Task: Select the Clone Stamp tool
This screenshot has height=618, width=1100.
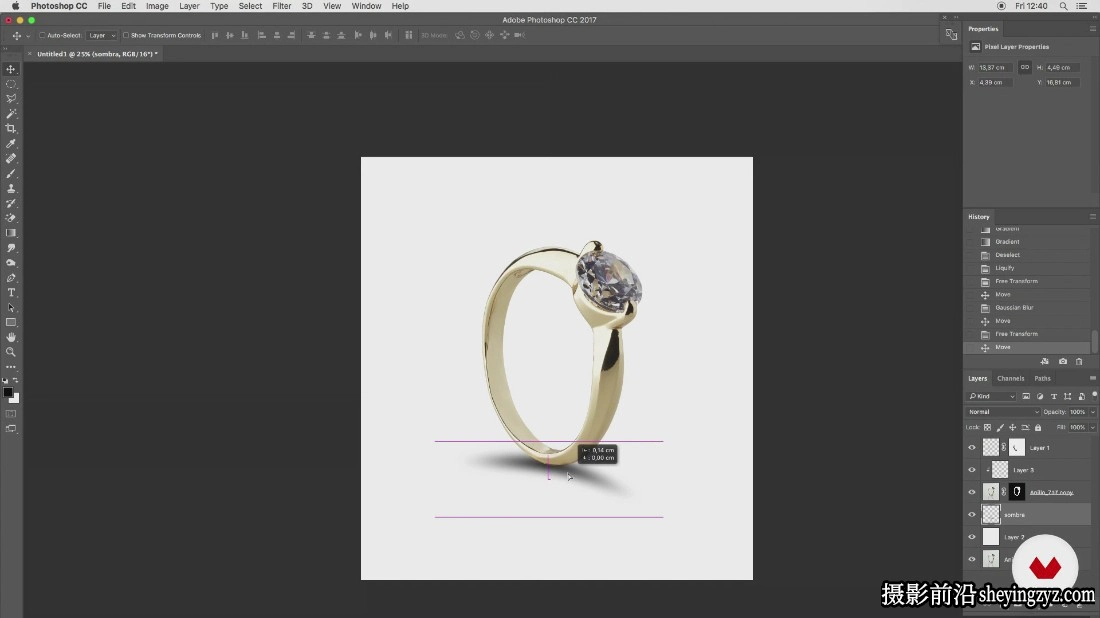Action: [x=11, y=188]
